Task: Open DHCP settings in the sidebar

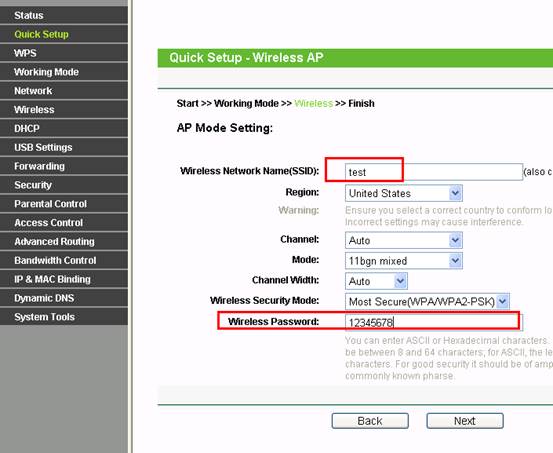Action: coord(64,128)
